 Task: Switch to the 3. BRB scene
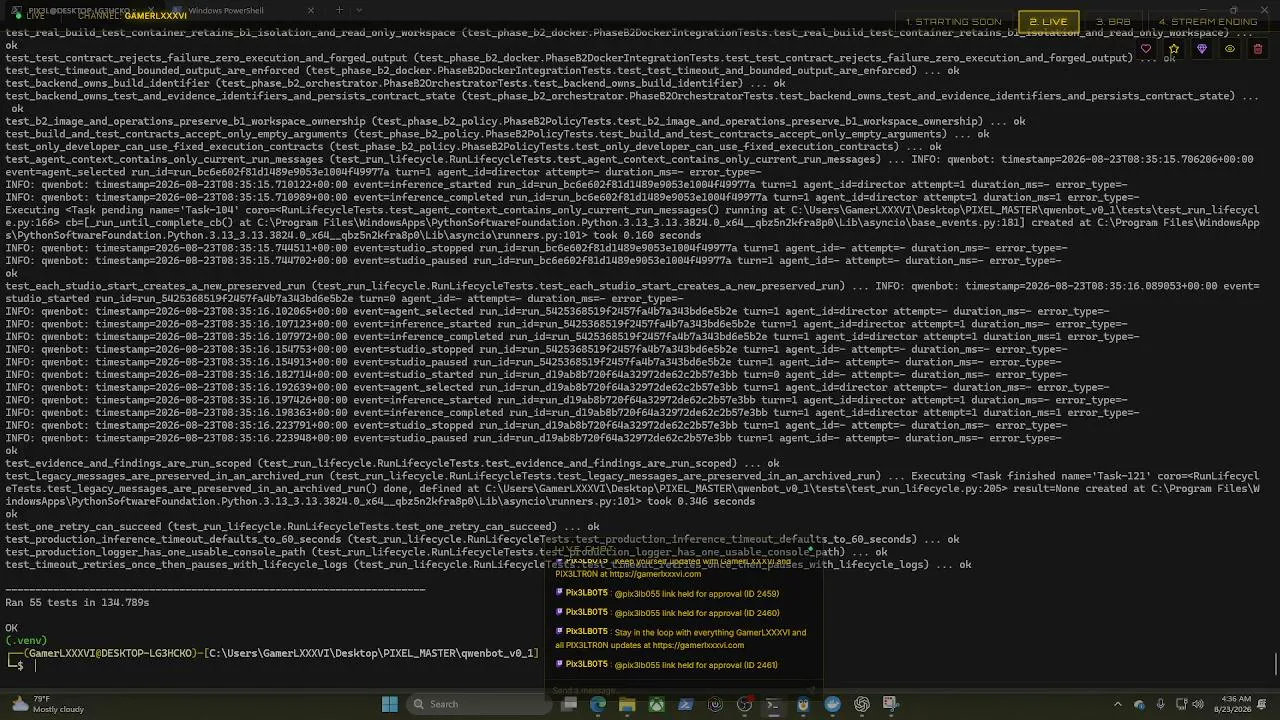(1113, 21)
